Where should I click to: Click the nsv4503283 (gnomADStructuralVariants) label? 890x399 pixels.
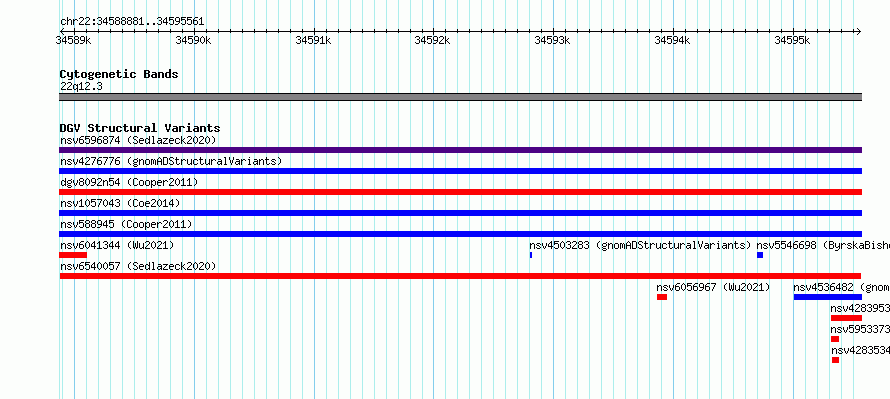pyautogui.click(x=640, y=245)
